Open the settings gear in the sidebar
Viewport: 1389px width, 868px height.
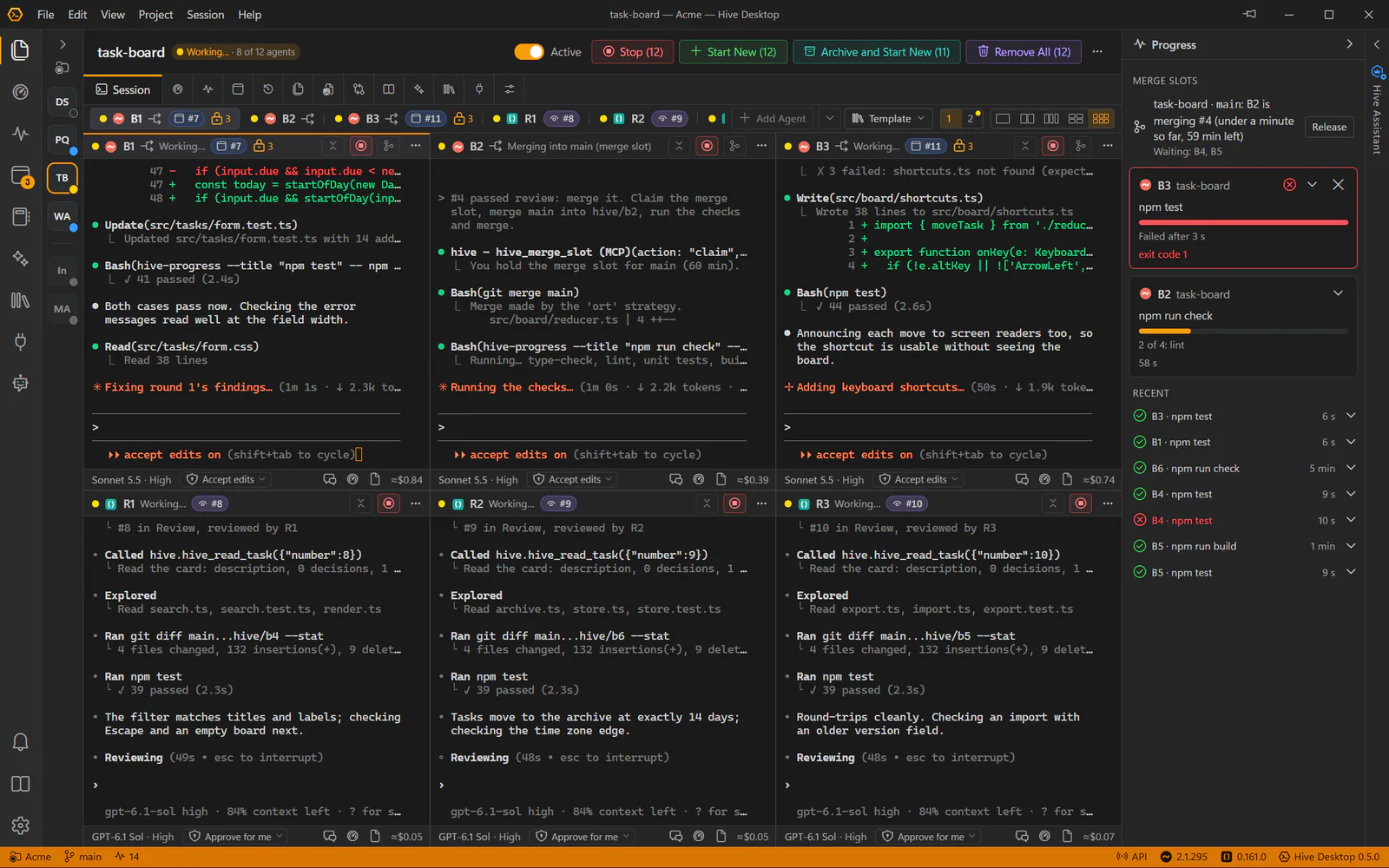pos(20,825)
